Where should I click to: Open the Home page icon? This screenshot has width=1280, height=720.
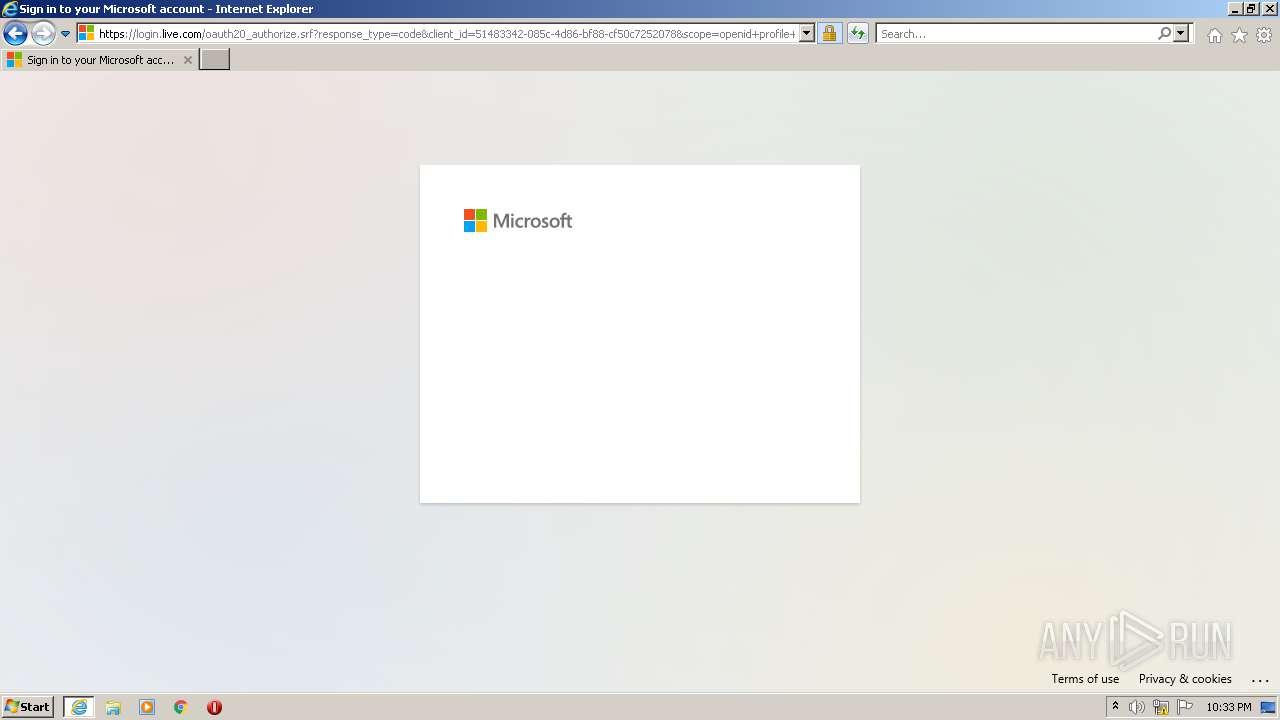(x=1214, y=35)
